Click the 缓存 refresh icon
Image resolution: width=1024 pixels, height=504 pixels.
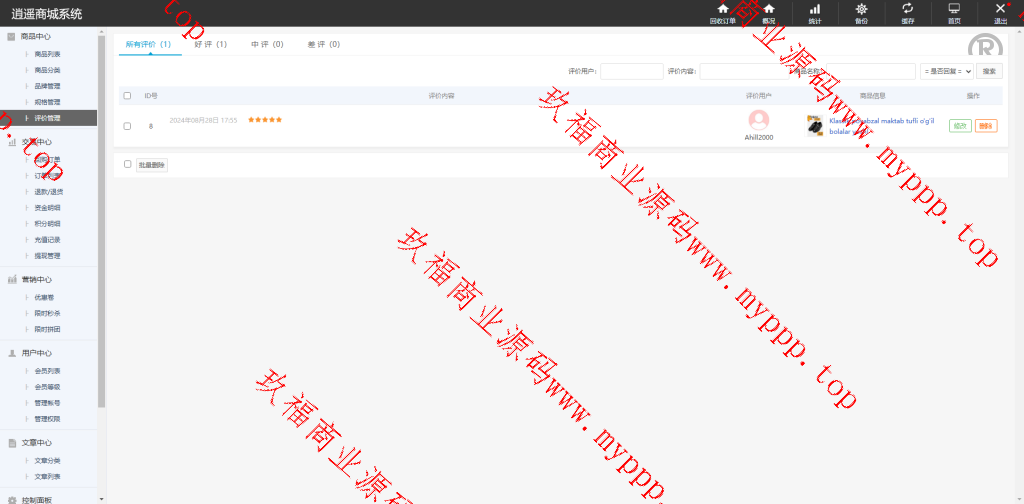pyautogui.click(x=907, y=9)
